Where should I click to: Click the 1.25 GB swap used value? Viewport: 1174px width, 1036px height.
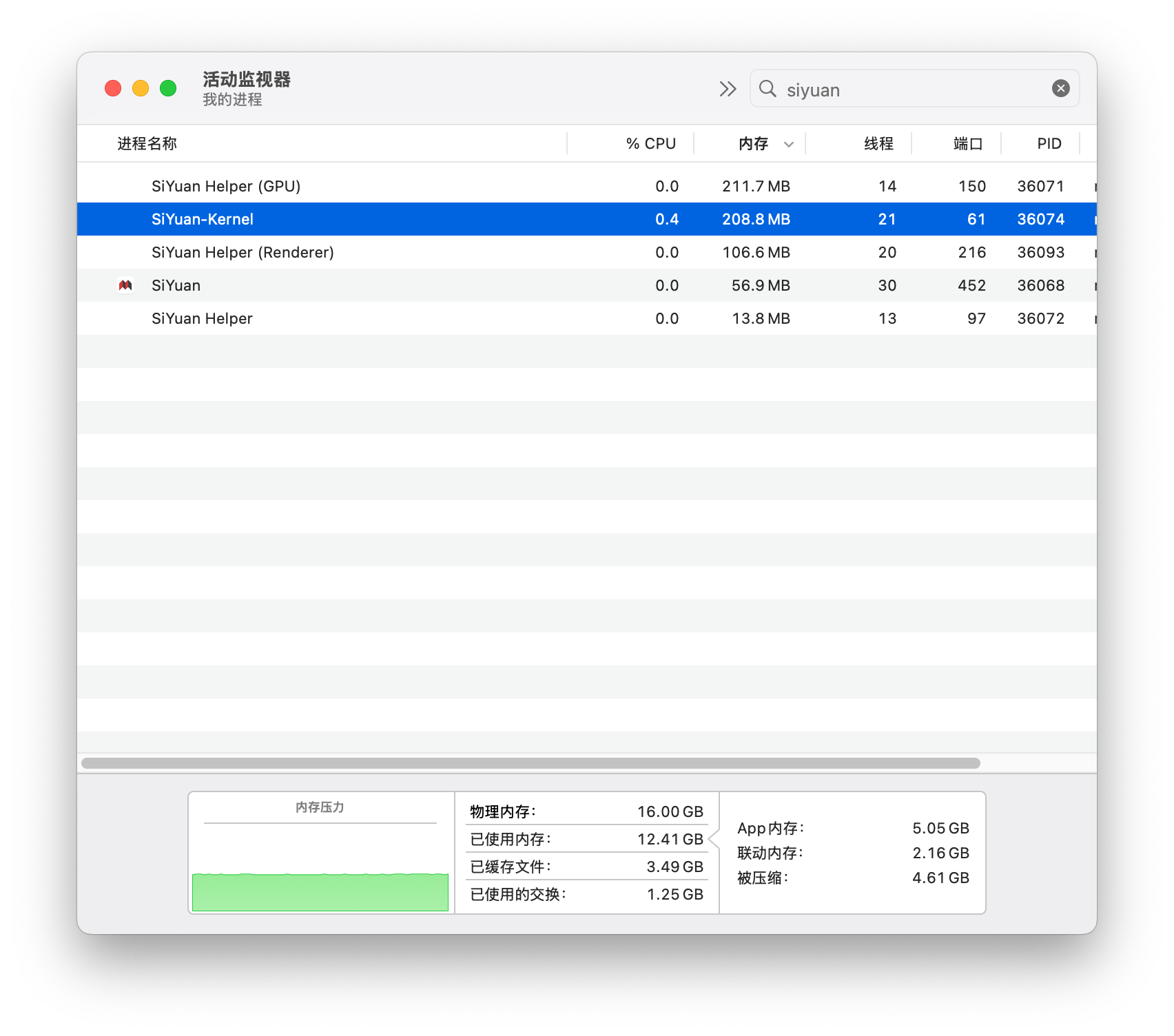click(675, 894)
